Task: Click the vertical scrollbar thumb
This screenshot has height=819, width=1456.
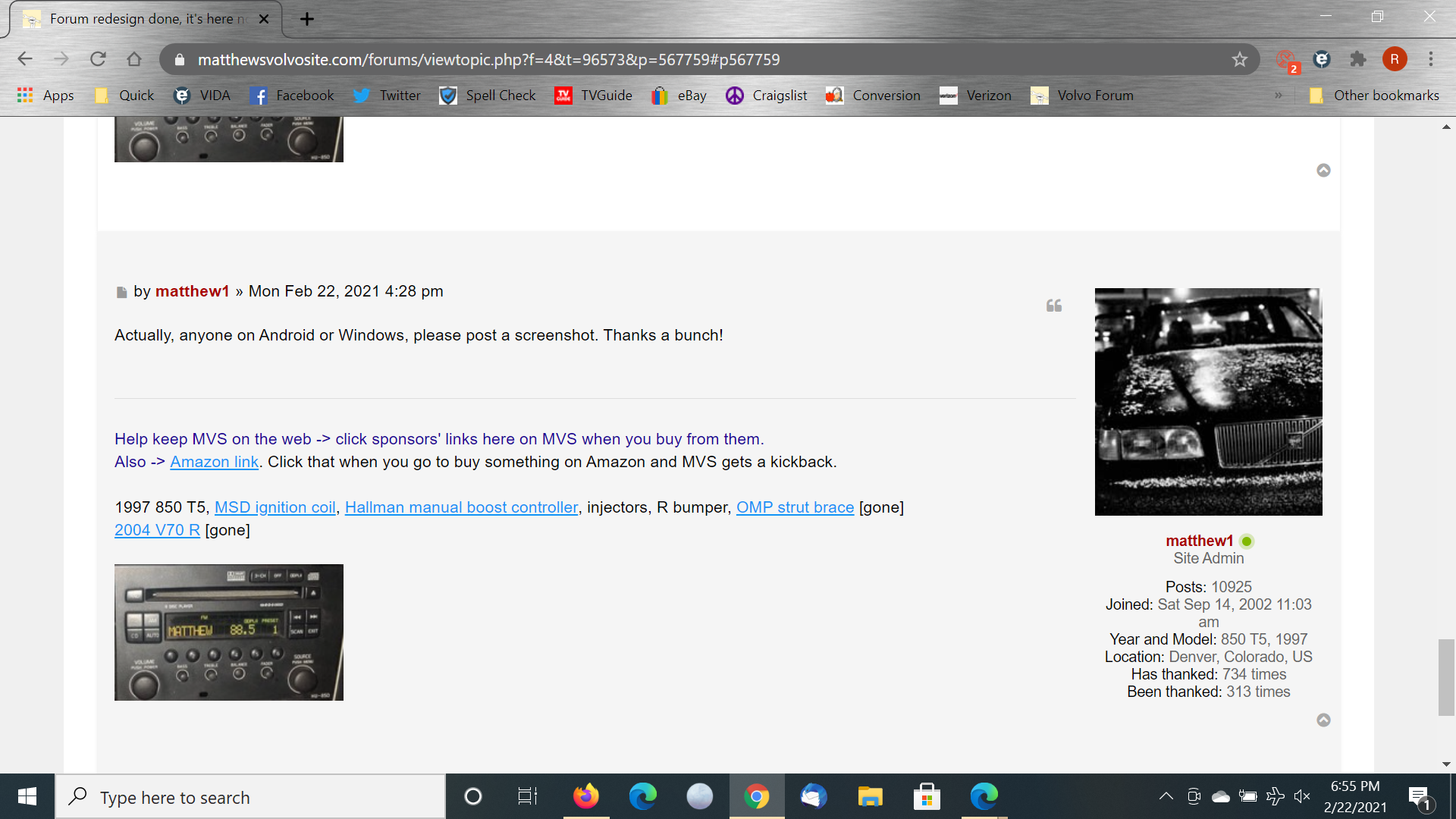Action: (x=1446, y=676)
